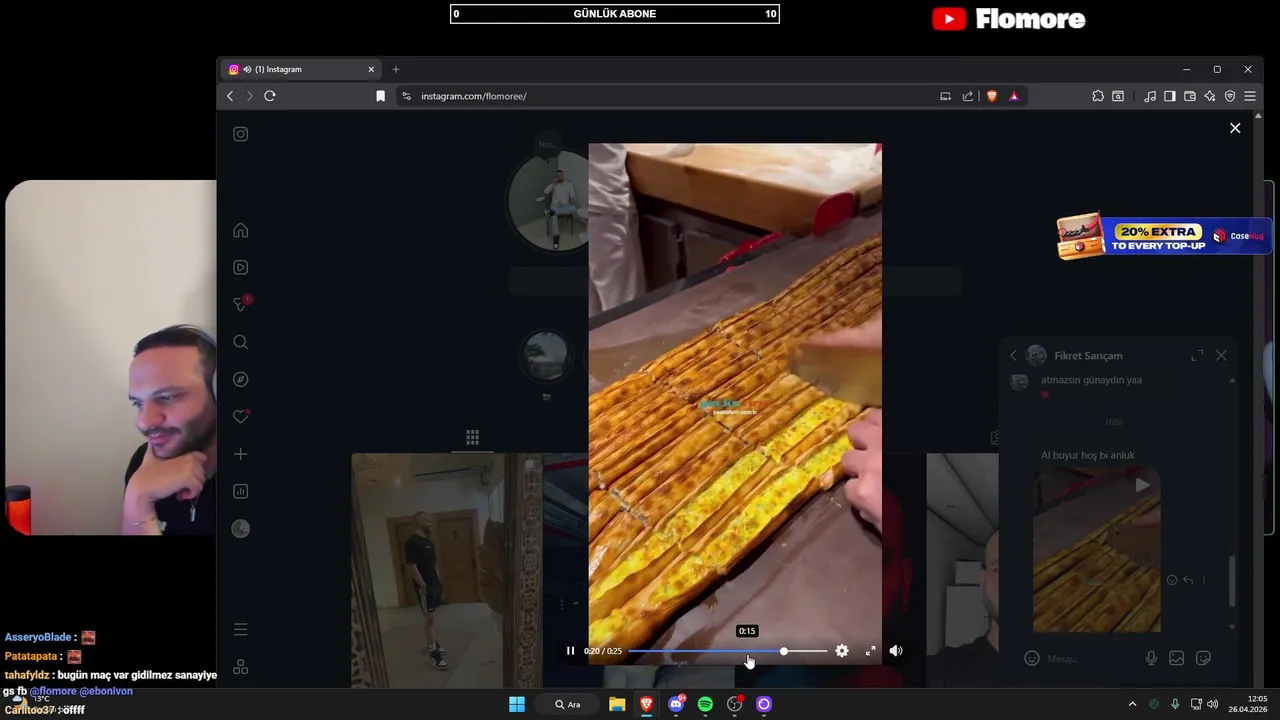Open the hallway man post thumbnail

pyautogui.click(x=446, y=570)
